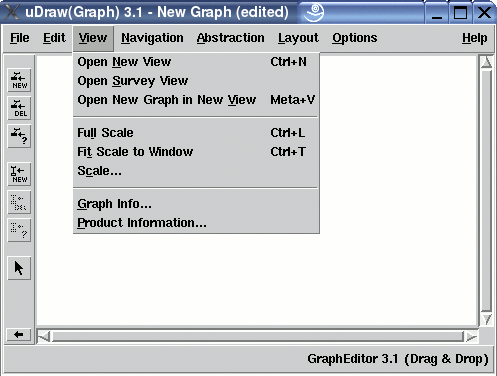Open the Navigation menu

point(152,38)
